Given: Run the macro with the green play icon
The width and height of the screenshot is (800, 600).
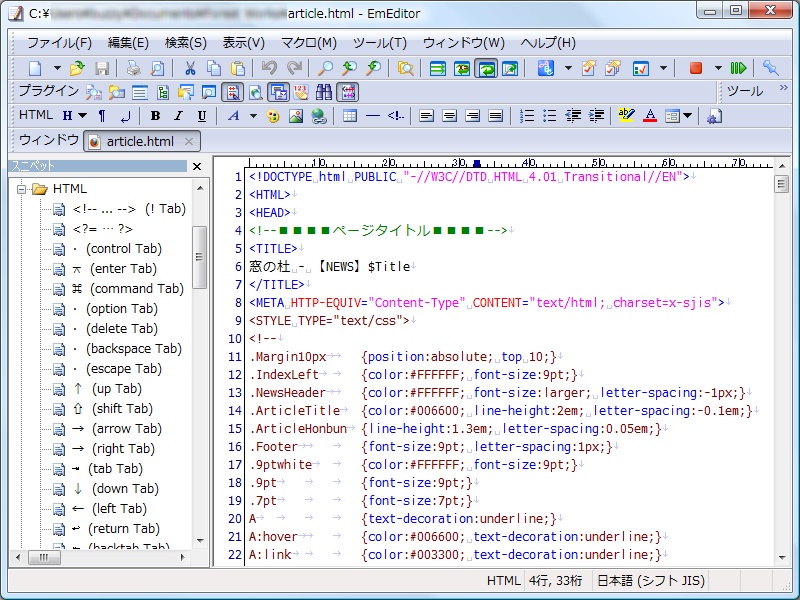Looking at the screenshot, I should point(737,68).
